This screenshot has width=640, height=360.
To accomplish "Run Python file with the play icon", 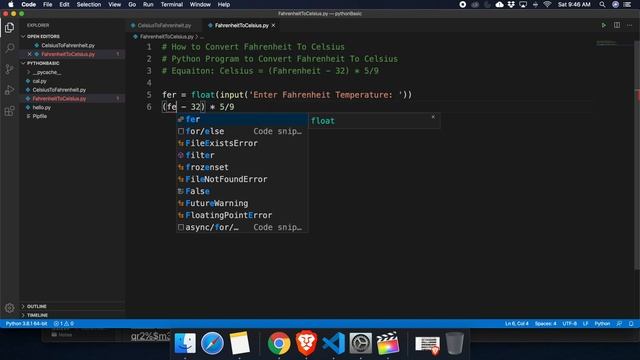I will (603, 25).
